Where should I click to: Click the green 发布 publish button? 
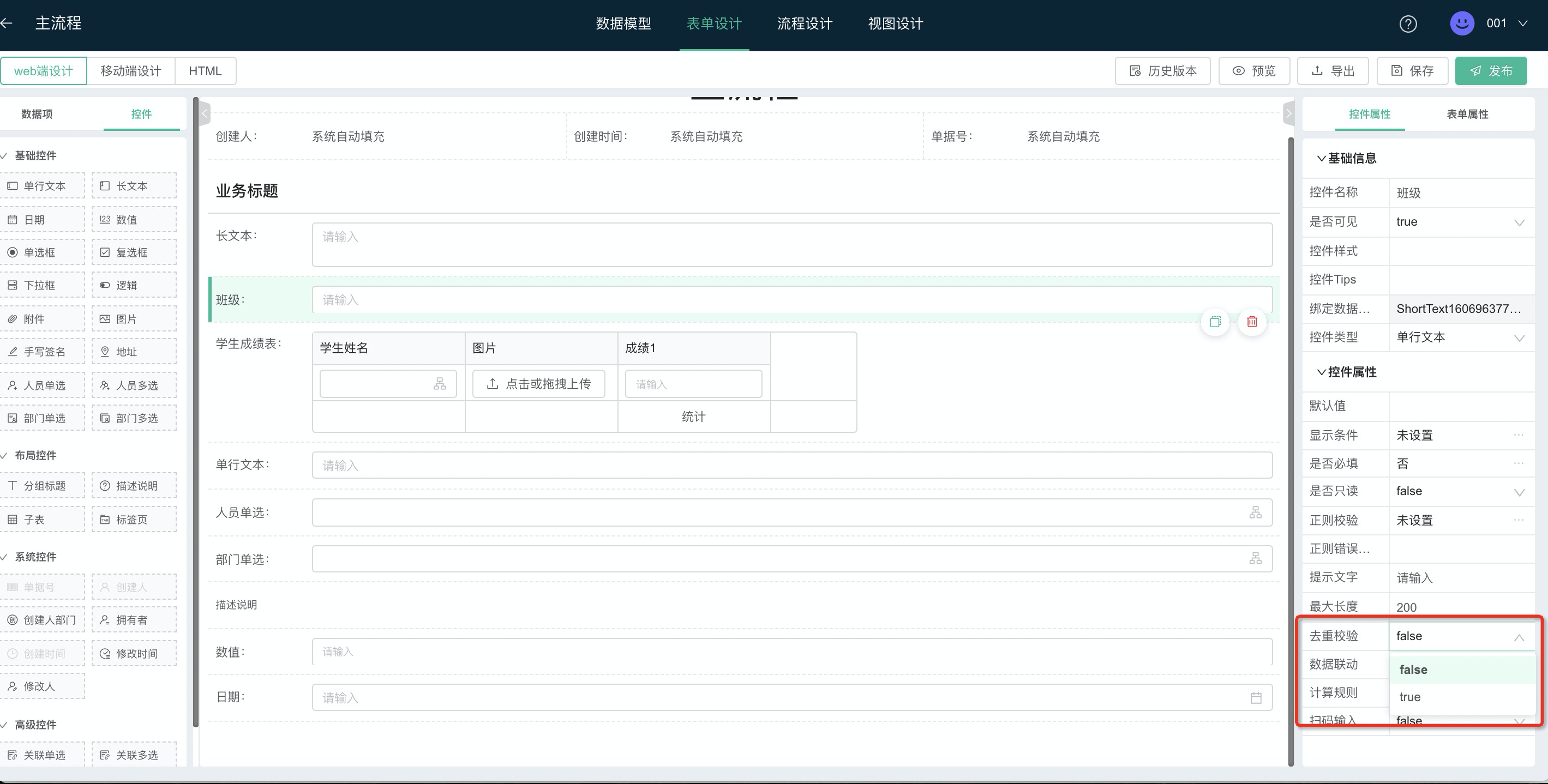coord(1491,71)
